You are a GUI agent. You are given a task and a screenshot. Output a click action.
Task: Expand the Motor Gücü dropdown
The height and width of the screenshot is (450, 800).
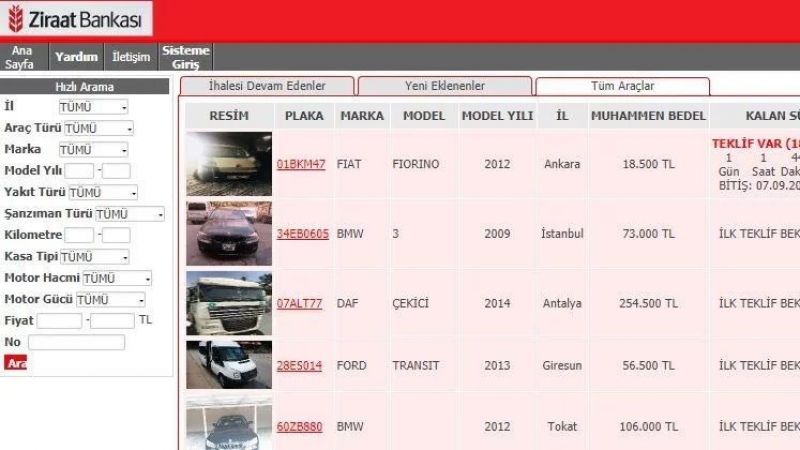(111, 300)
